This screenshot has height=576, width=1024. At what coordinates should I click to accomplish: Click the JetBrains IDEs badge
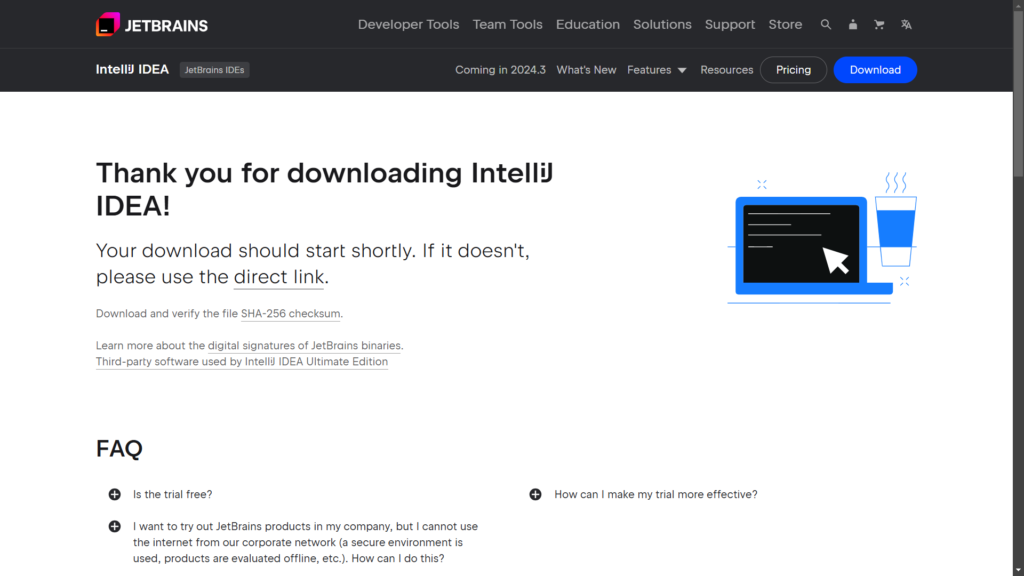(x=214, y=70)
